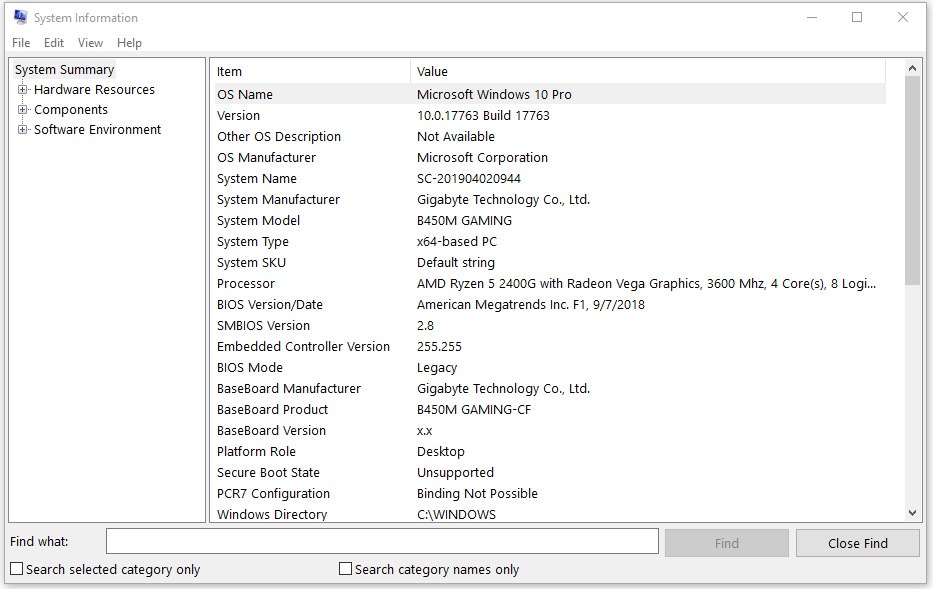Click the value 10.0.17763 Build 17763

point(483,115)
